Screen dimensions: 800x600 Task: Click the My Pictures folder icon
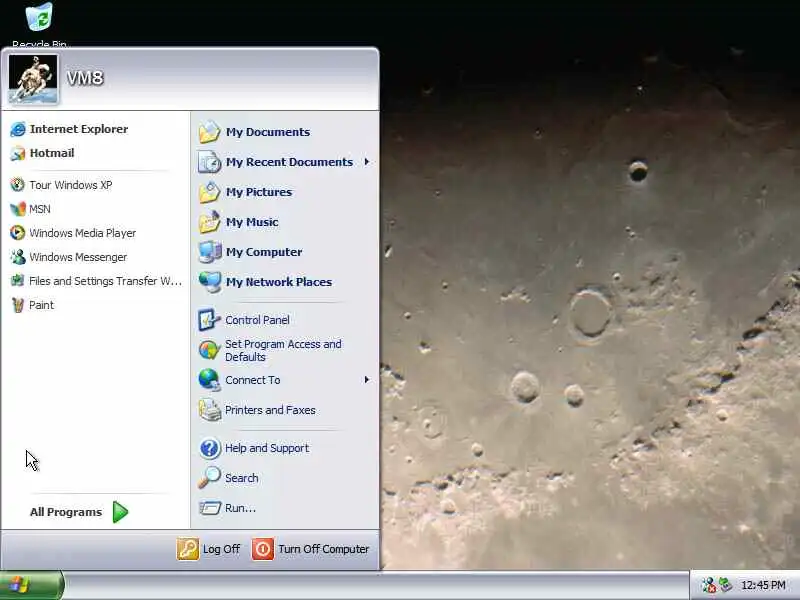click(209, 192)
